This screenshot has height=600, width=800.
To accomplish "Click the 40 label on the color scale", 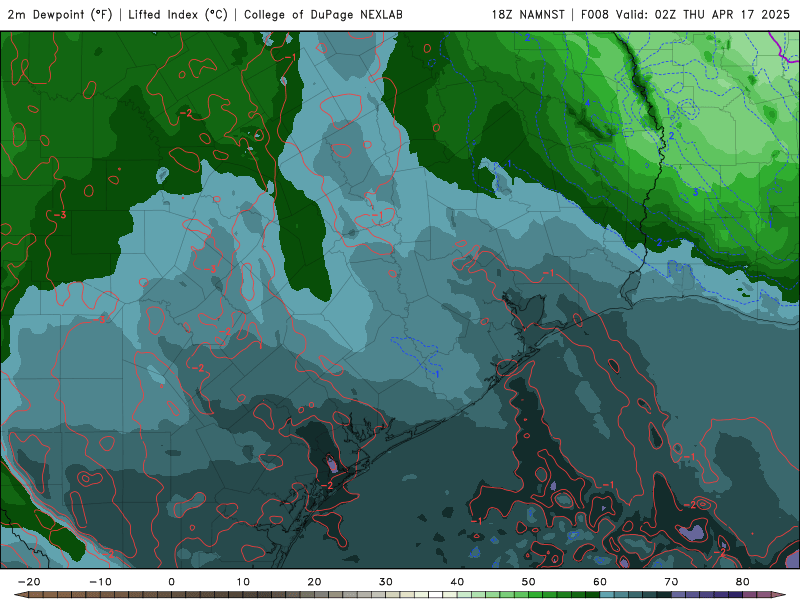I will (x=457, y=582).
